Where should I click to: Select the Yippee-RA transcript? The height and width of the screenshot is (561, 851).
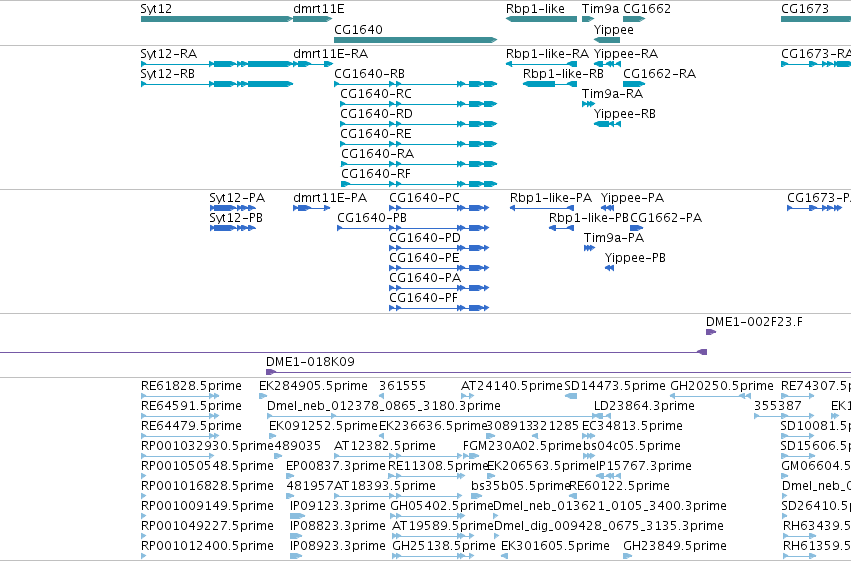click(607, 64)
